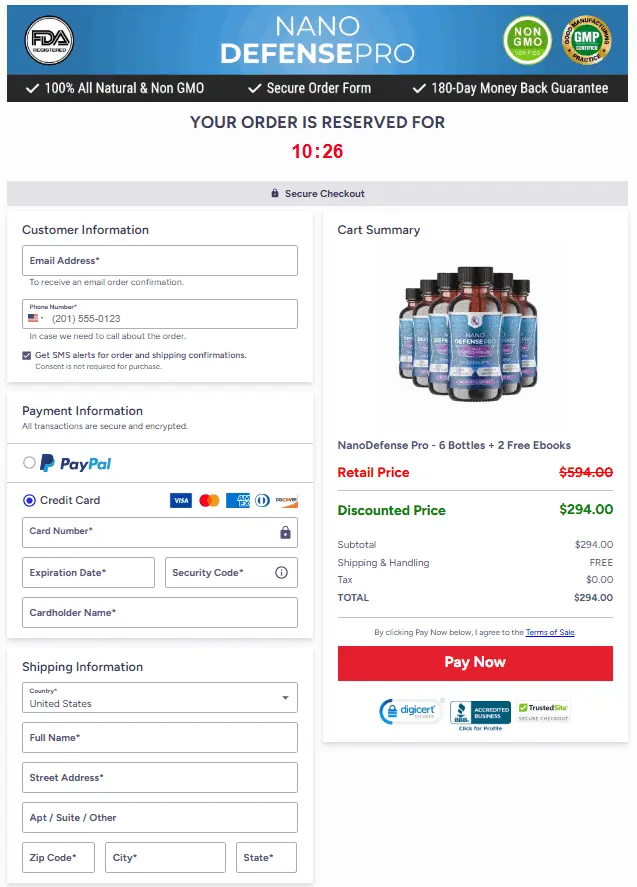Screen dimensions: 637x887
Task: Click the TrustedSite secure checkout badge
Action: point(544,711)
